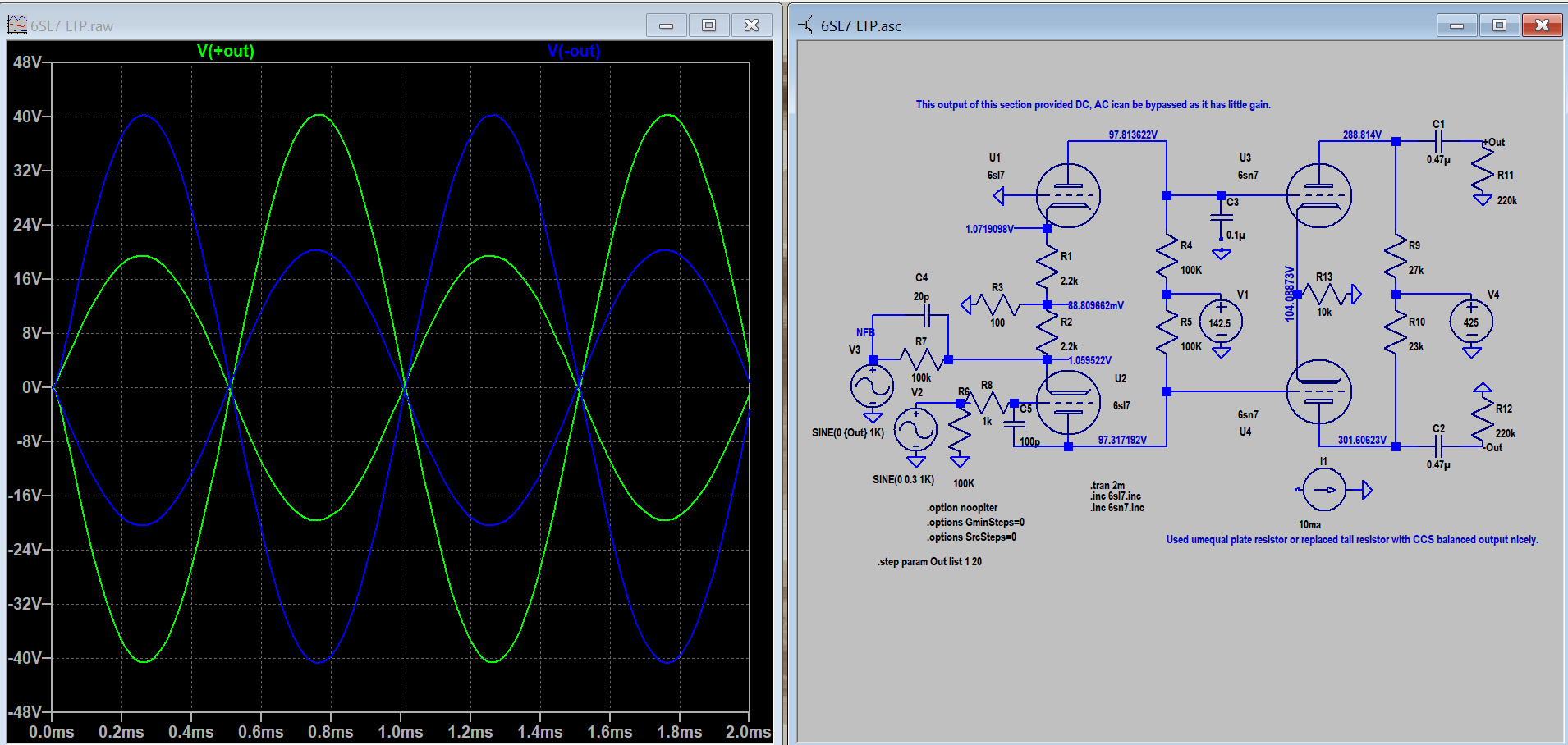Click the NFB net label
Image resolution: width=1568 pixels, height=745 pixels.
(865, 333)
